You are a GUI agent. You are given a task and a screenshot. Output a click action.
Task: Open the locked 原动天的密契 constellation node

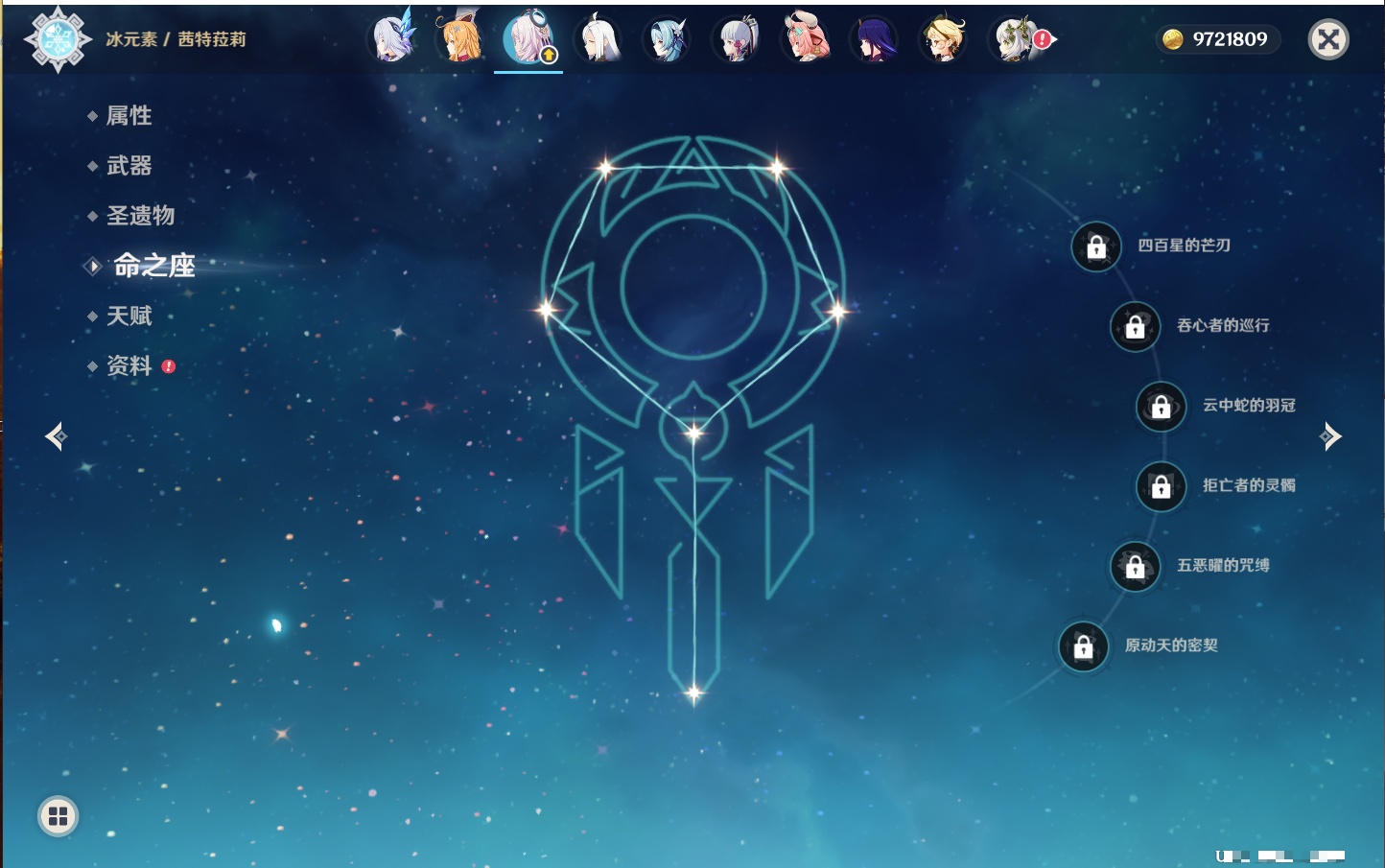pyautogui.click(x=1084, y=646)
